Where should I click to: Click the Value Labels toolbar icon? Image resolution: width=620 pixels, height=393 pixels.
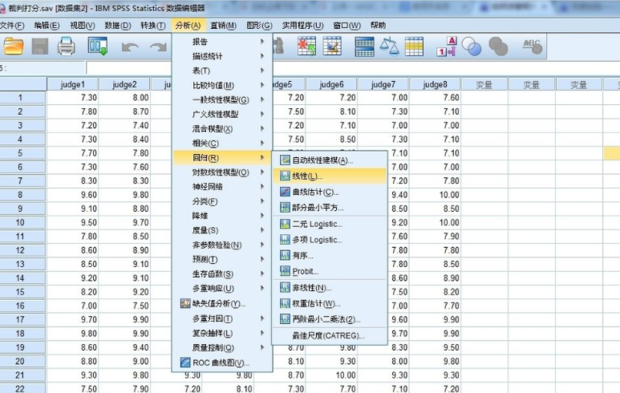click(447, 47)
